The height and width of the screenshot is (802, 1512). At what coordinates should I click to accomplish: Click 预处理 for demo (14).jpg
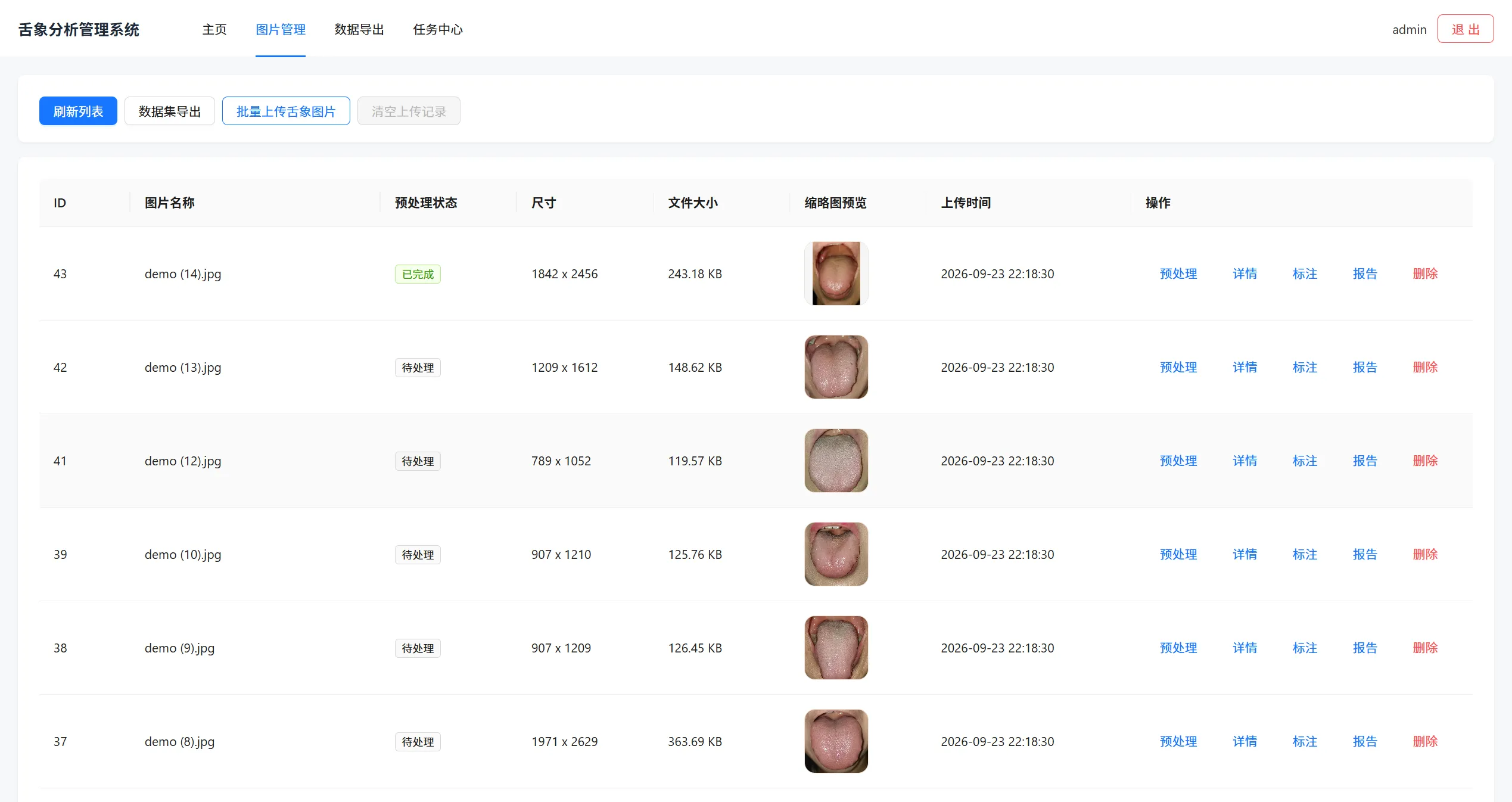point(1178,273)
